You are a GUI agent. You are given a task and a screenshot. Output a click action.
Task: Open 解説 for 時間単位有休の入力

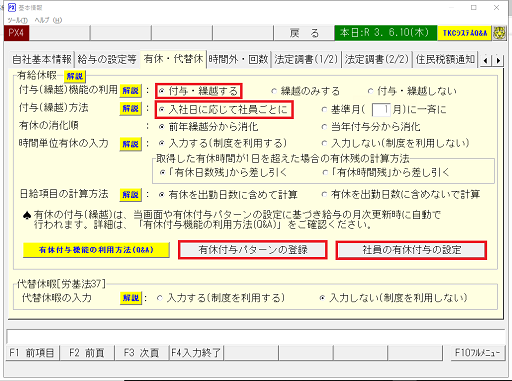tap(130, 144)
